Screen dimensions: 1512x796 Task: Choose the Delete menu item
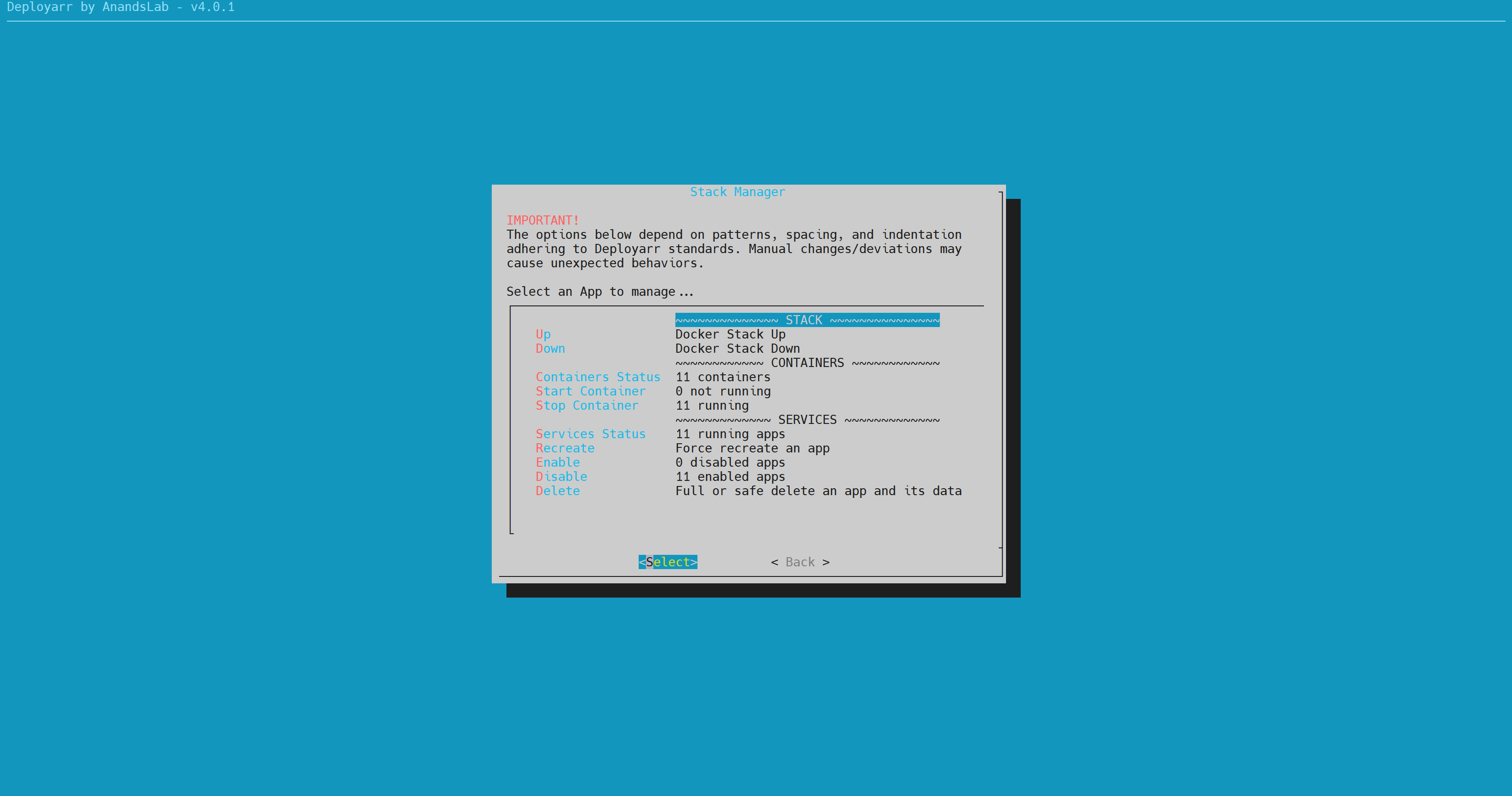tap(557, 491)
